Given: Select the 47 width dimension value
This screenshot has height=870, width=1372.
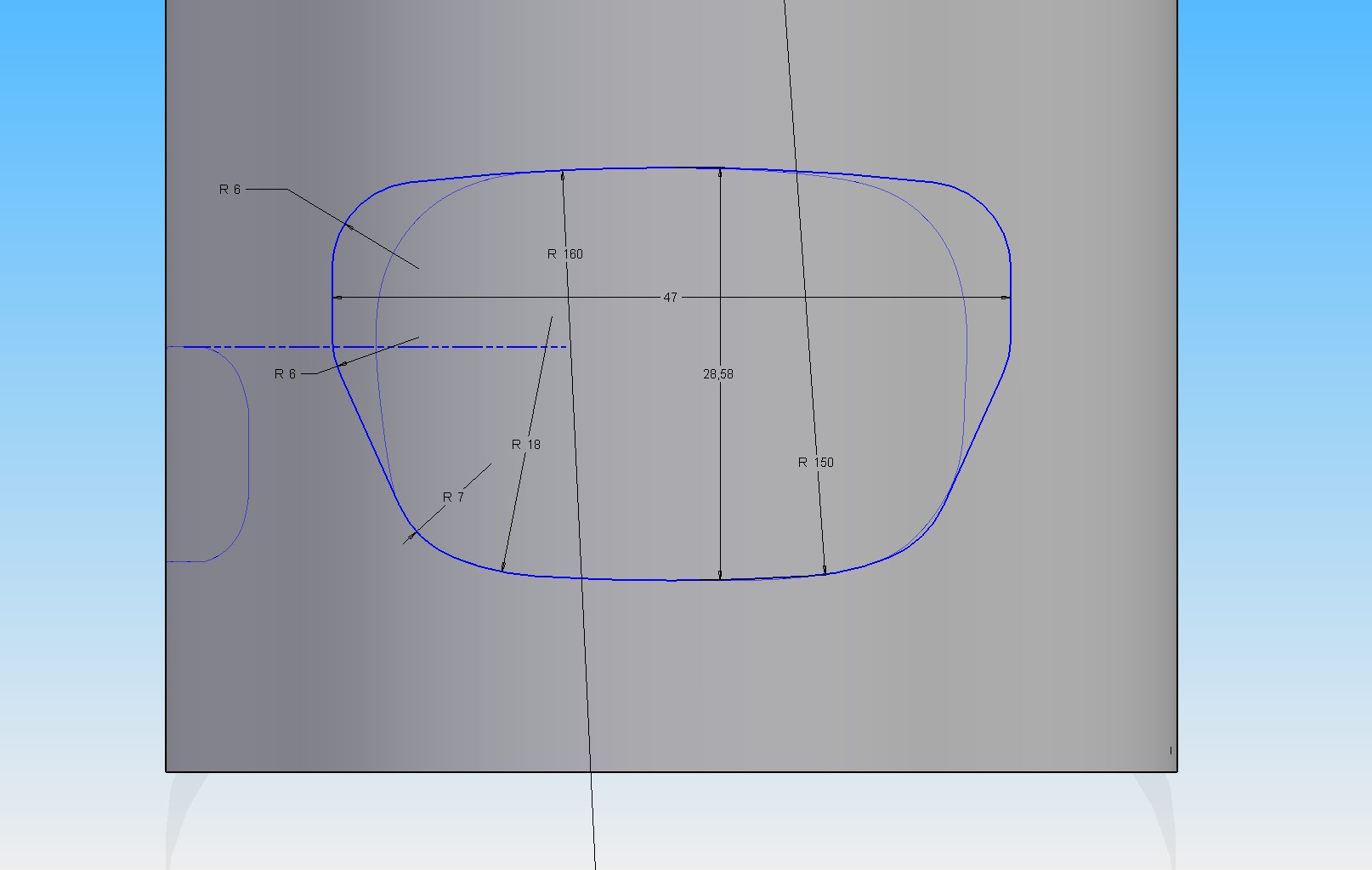Looking at the screenshot, I should click(670, 298).
